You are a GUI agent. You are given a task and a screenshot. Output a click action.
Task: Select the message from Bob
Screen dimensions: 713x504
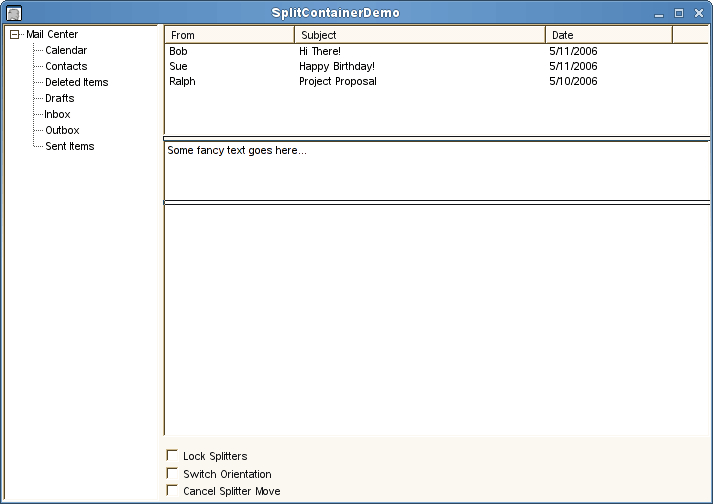[178, 51]
